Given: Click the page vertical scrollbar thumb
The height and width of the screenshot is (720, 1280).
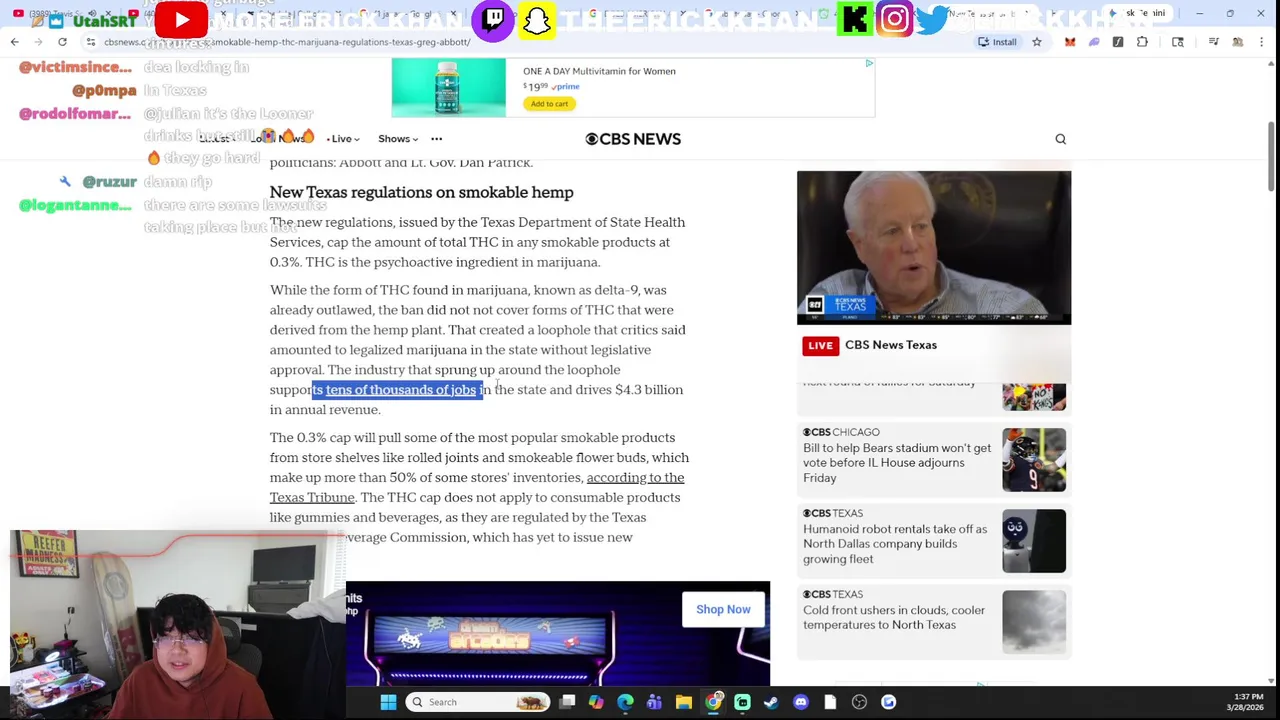Looking at the screenshot, I should (1272, 158).
